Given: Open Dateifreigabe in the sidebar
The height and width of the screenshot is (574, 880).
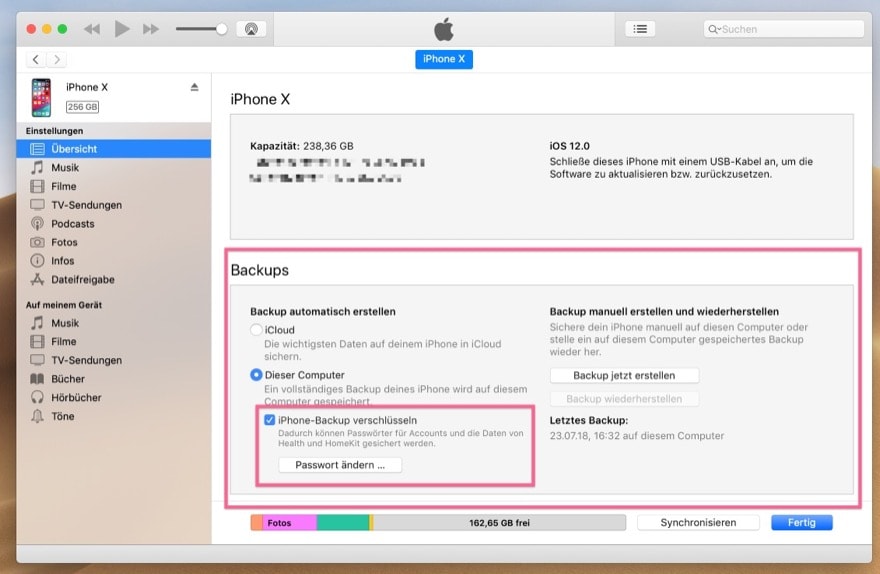Looking at the screenshot, I should point(114,279).
